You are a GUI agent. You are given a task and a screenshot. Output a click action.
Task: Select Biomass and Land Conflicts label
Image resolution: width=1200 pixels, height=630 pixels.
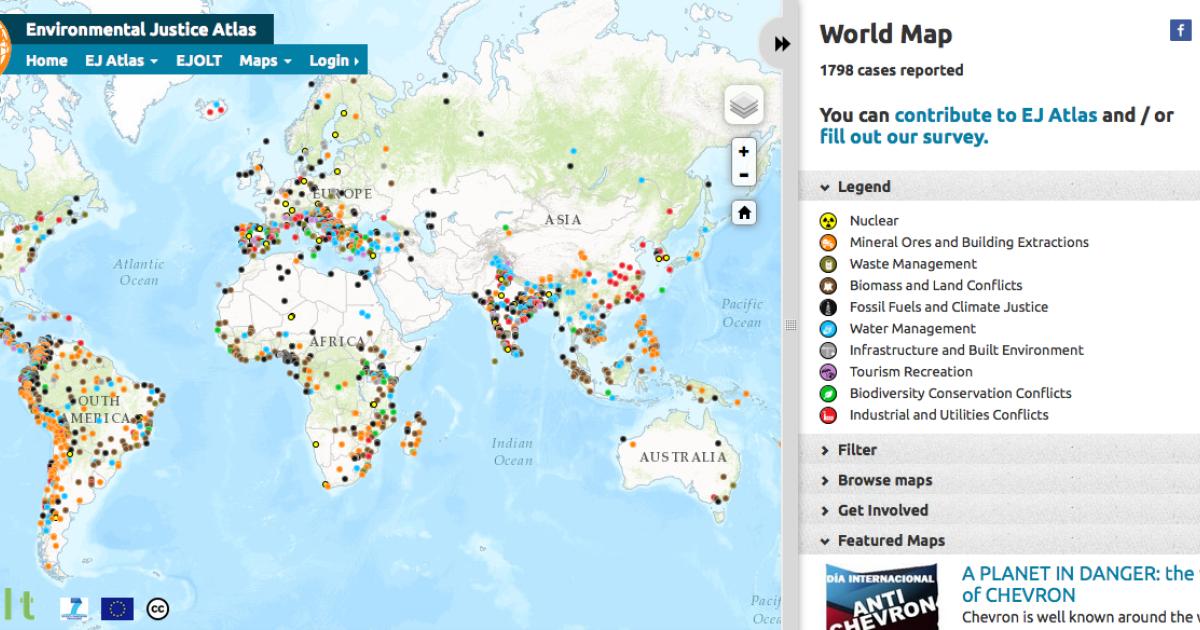click(x=936, y=286)
